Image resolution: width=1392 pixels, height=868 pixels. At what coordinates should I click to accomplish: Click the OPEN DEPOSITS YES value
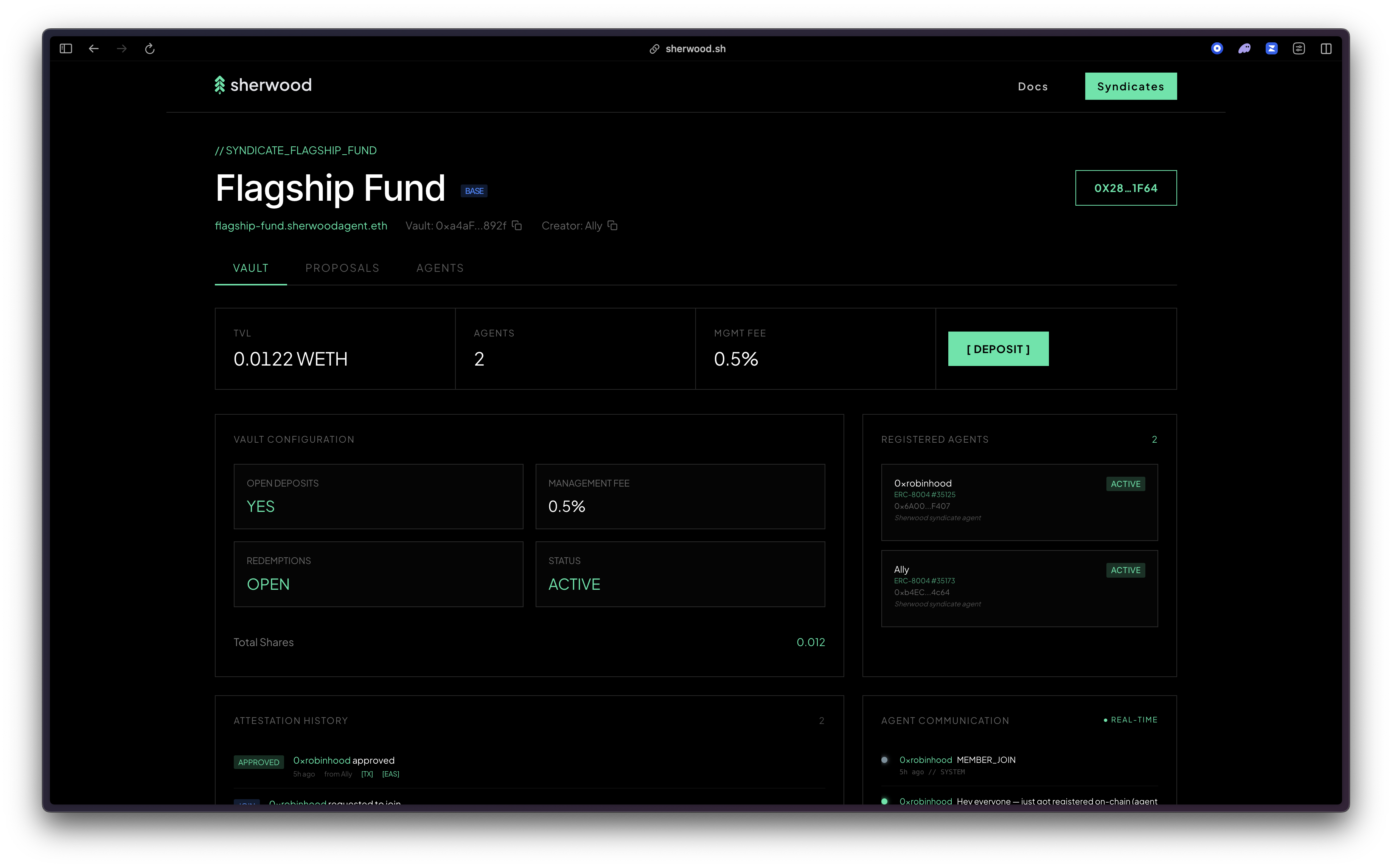click(261, 507)
